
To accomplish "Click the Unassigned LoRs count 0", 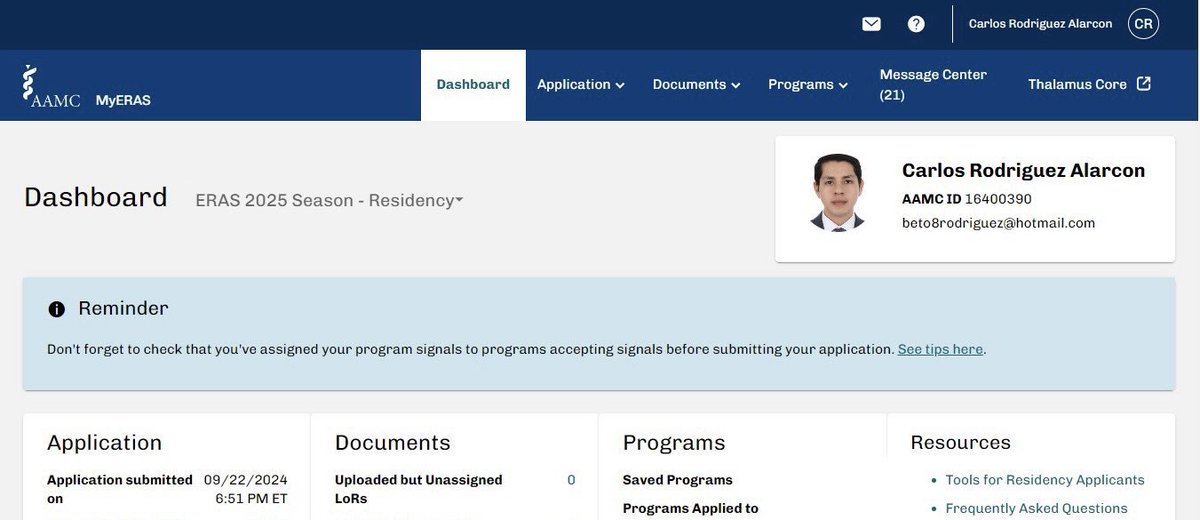I will click(571, 480).
